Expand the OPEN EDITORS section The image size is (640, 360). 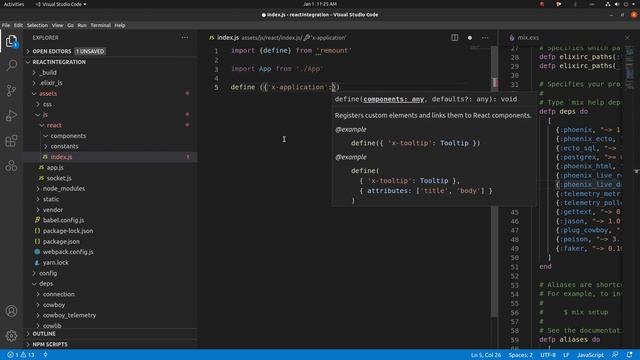(x=51, y=51)
